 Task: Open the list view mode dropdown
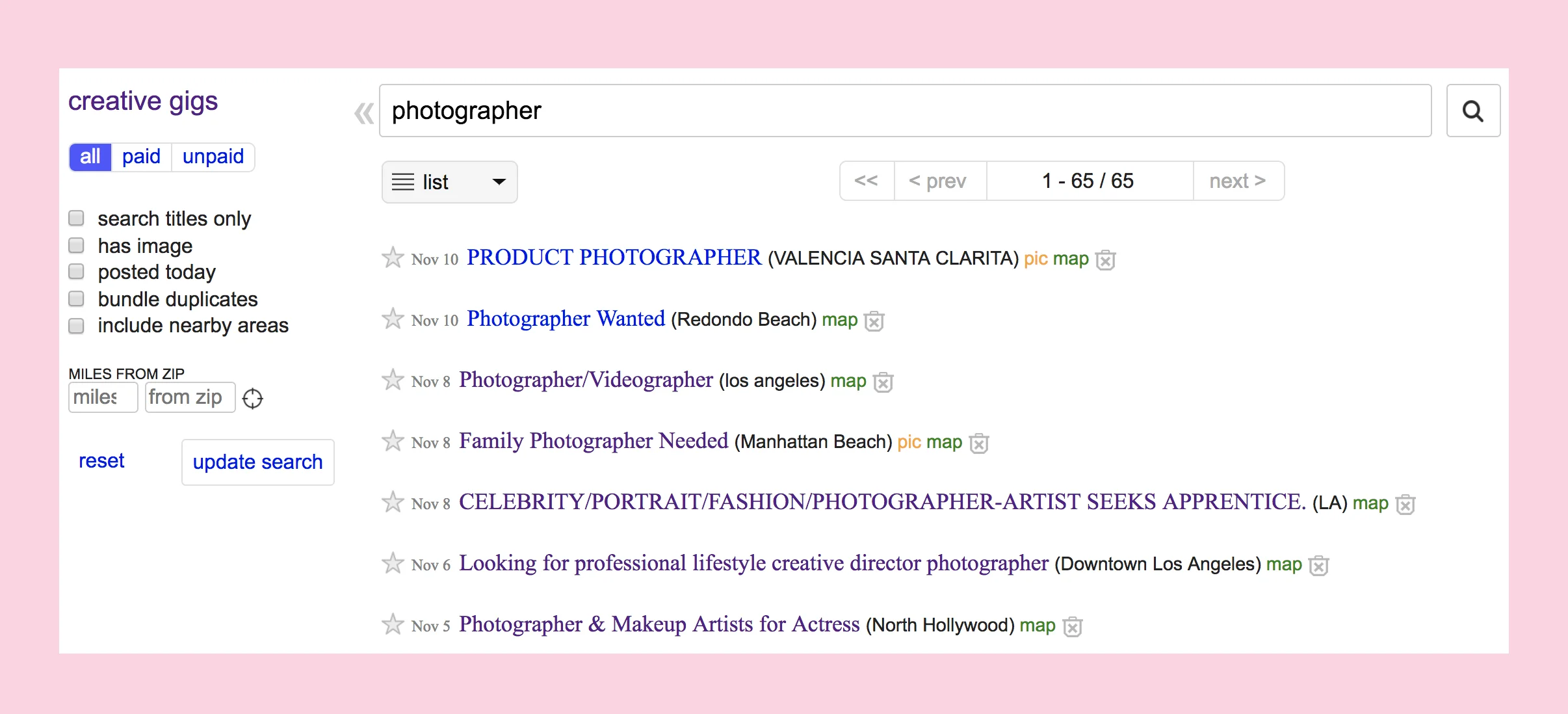coord(449,182)
